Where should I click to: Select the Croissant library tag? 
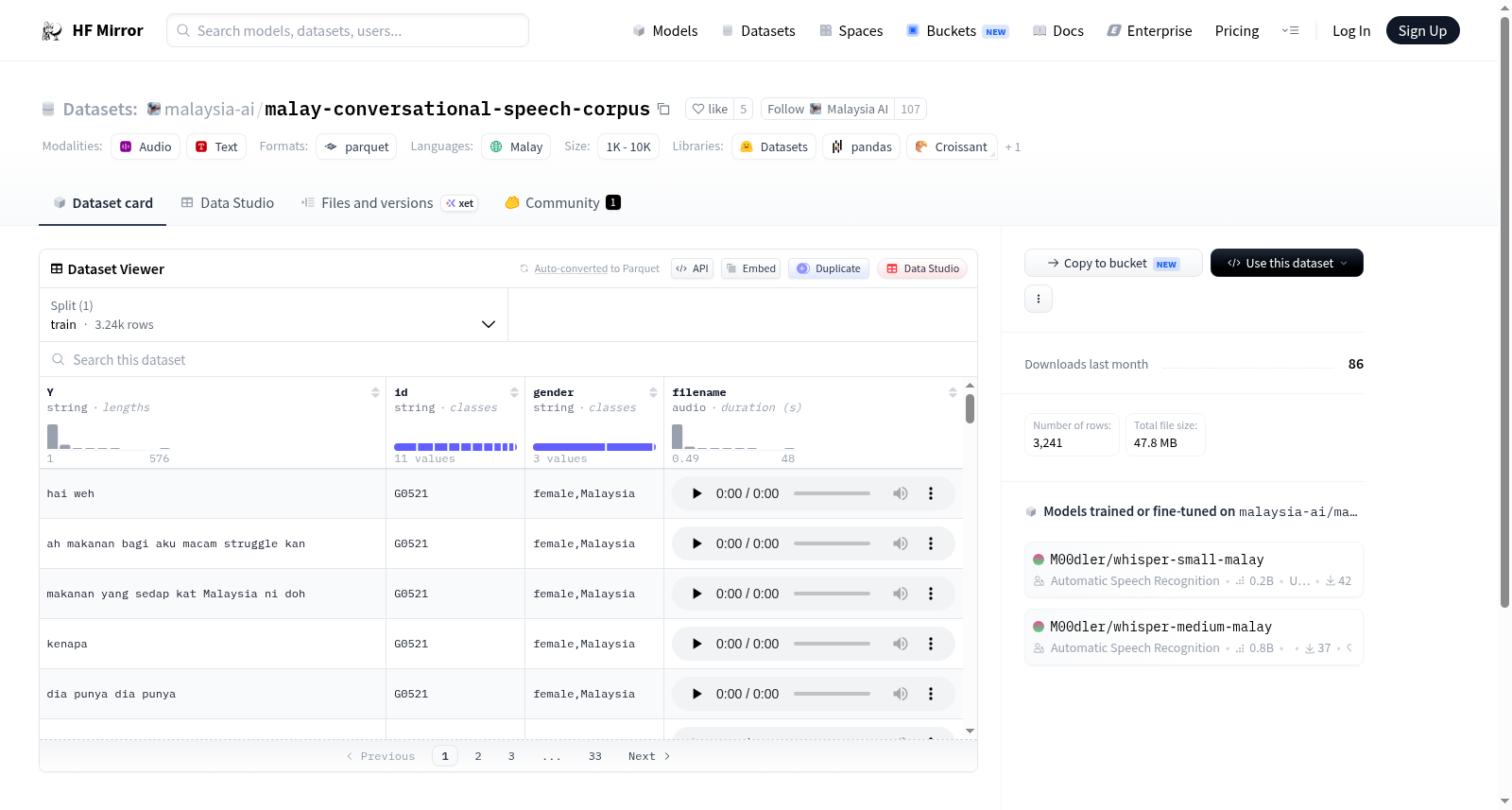click(x=952, y=146)
